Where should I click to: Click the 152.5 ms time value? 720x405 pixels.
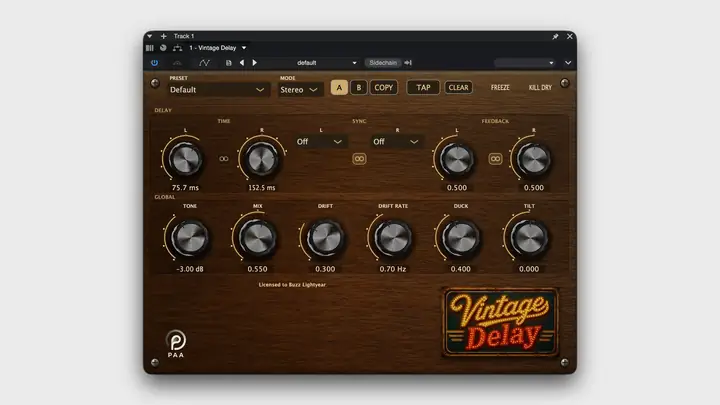tap(262, 188)
